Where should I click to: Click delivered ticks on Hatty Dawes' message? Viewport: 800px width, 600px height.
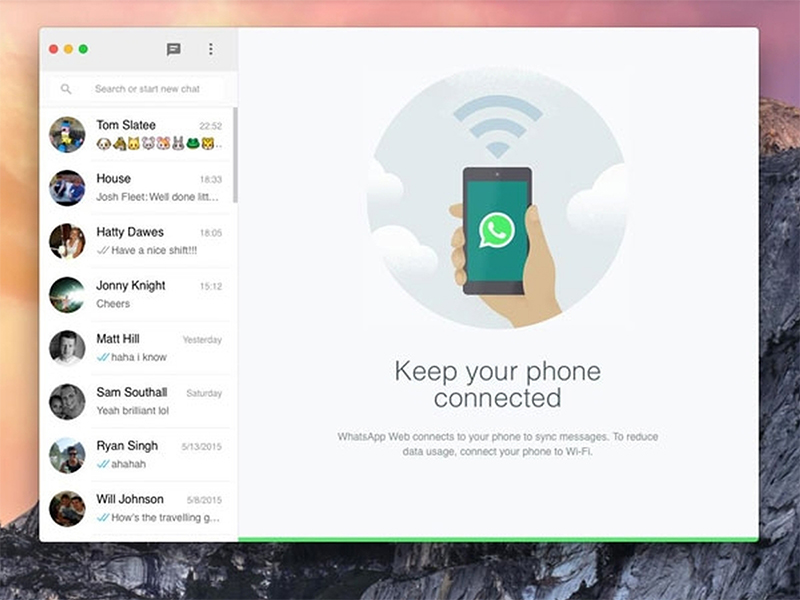[x=103, y=251]
